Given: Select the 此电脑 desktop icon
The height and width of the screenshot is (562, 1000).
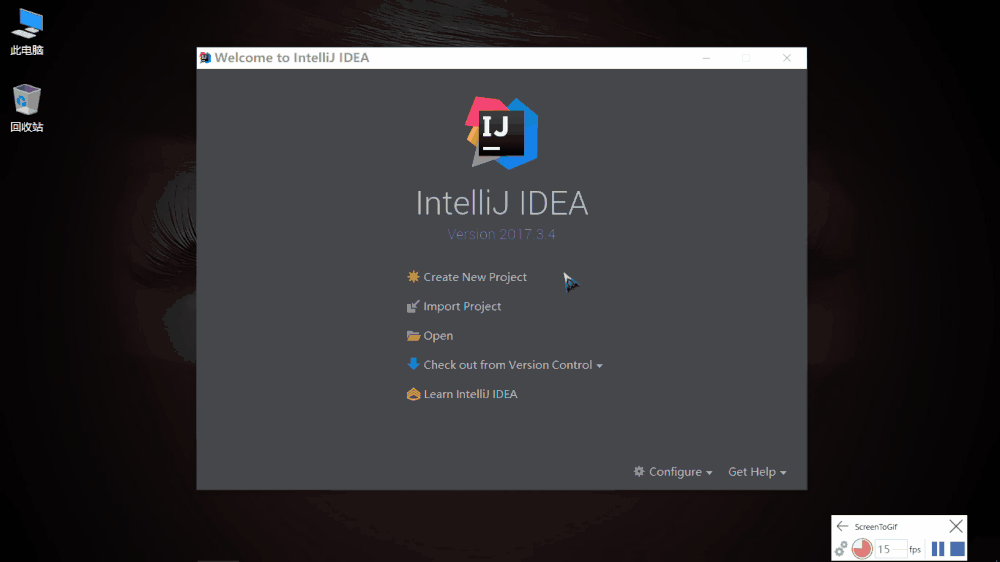Looking at the screenshot, I should (27, 32).
